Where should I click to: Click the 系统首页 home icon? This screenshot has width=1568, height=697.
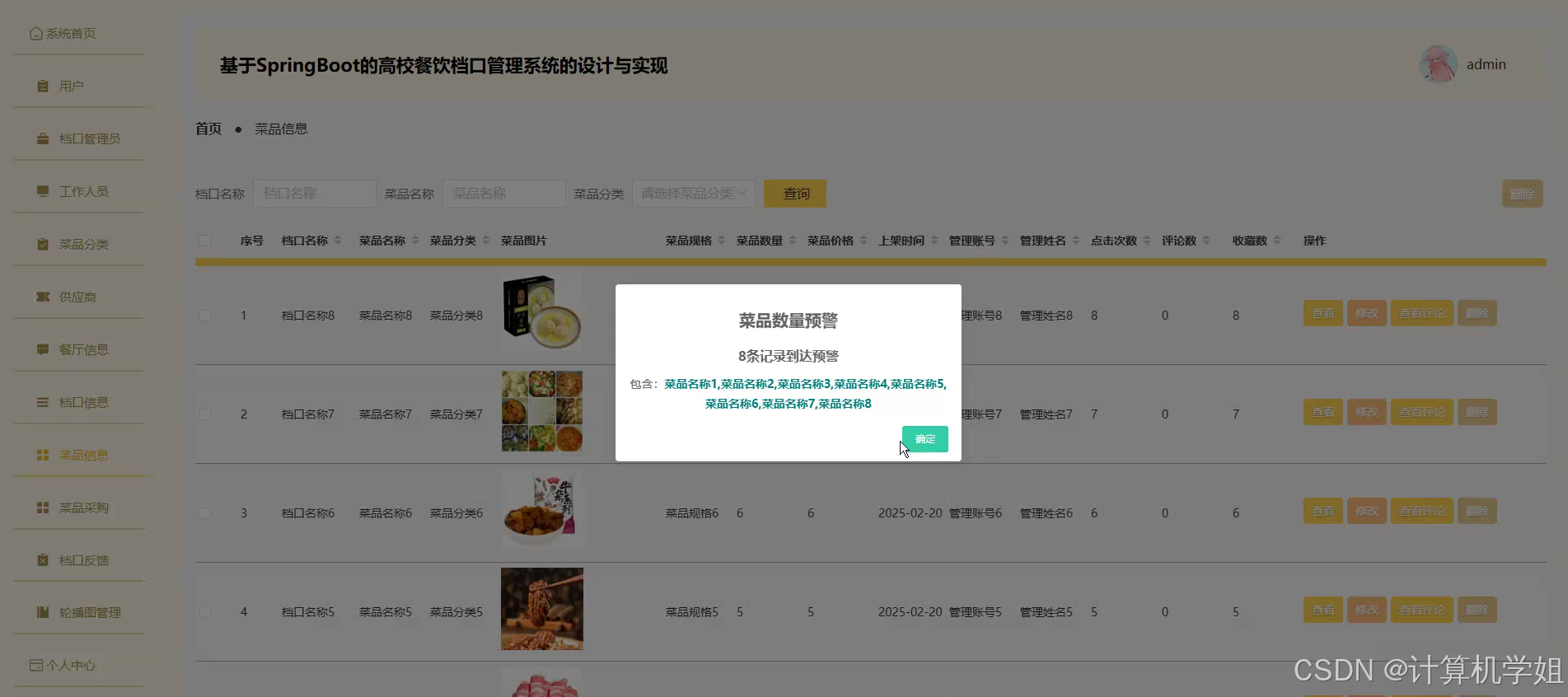(36, 34)
